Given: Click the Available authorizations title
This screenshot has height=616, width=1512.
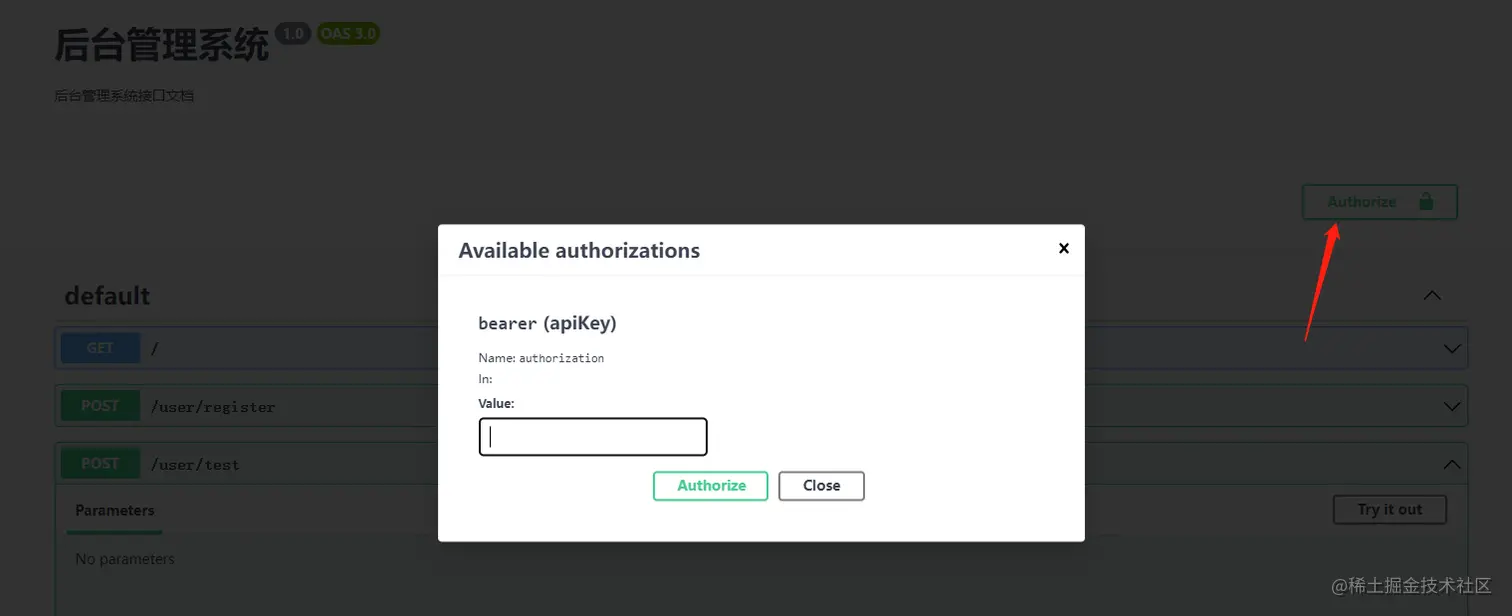Looking at the screenshot, I should coord(579,251).
